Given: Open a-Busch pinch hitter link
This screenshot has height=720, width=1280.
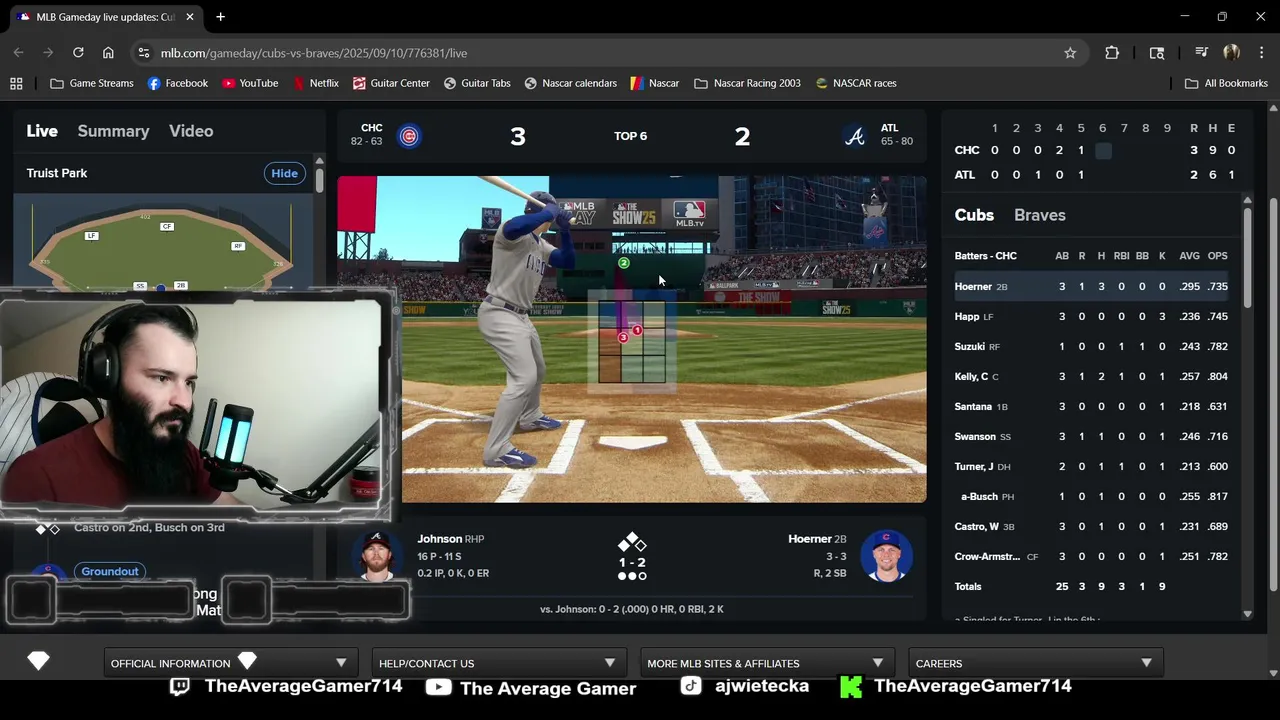Looking at the screenshot, I should (x=979, y=496).
